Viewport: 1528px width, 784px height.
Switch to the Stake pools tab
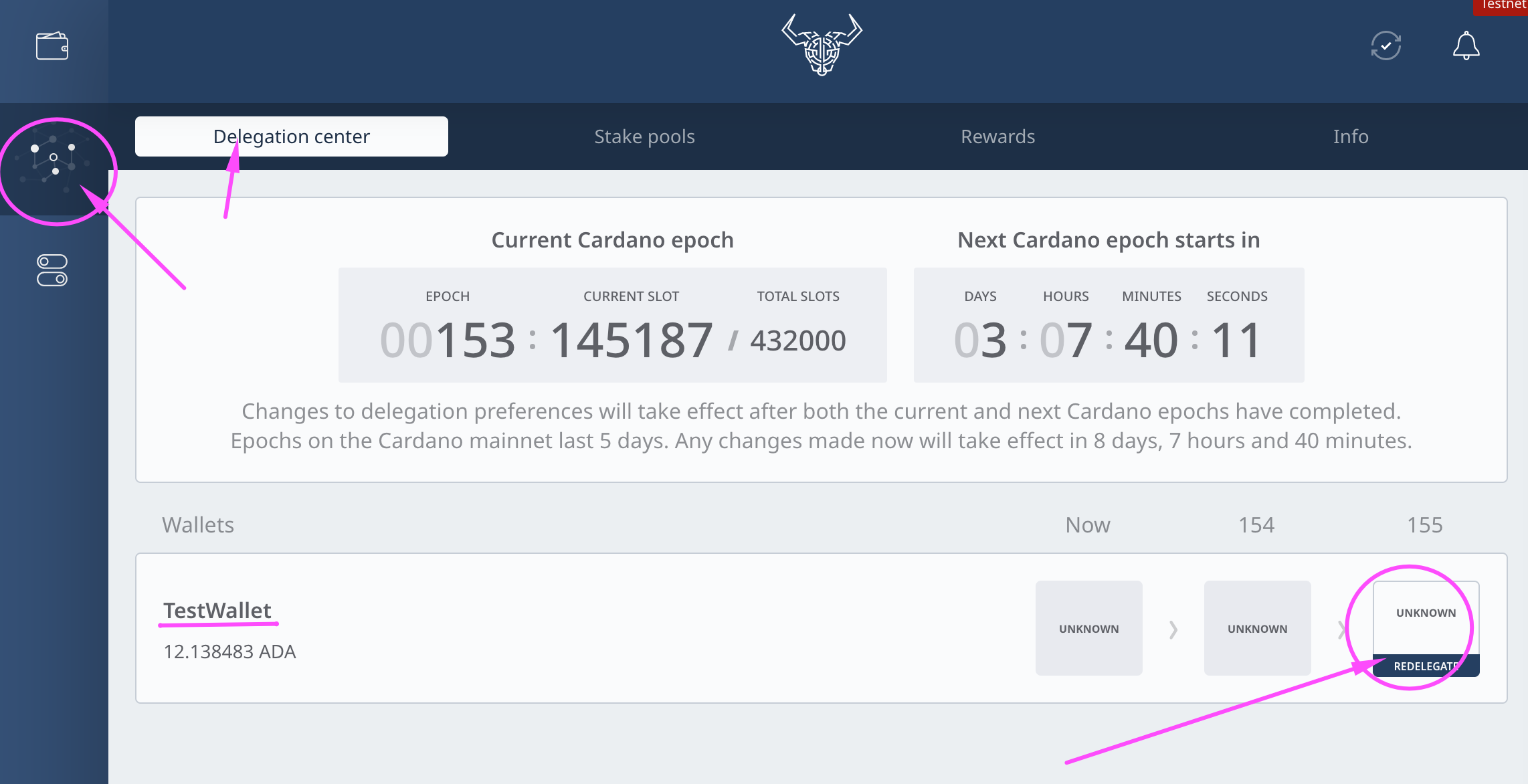click(x=644, y=136)
